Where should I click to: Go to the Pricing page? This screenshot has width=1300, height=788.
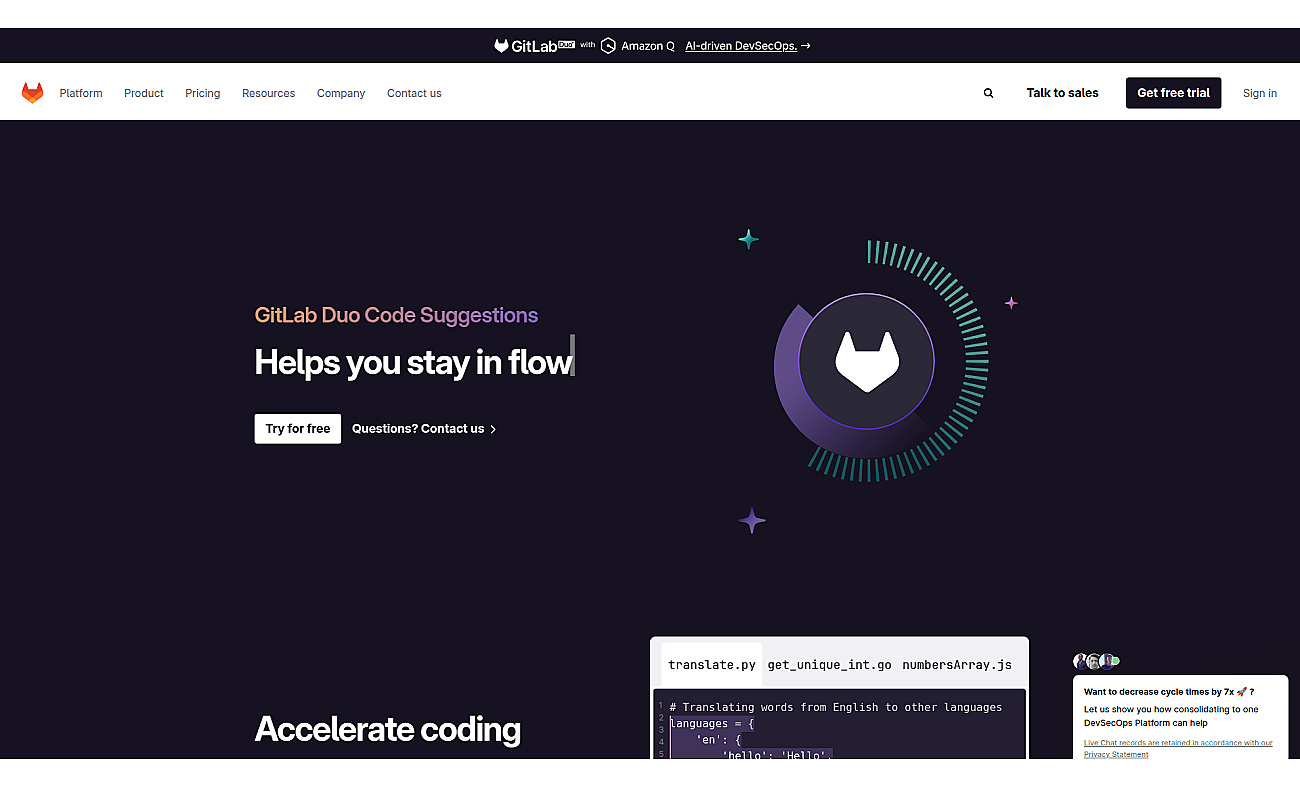pyautogui.click(x=203, y=93)
